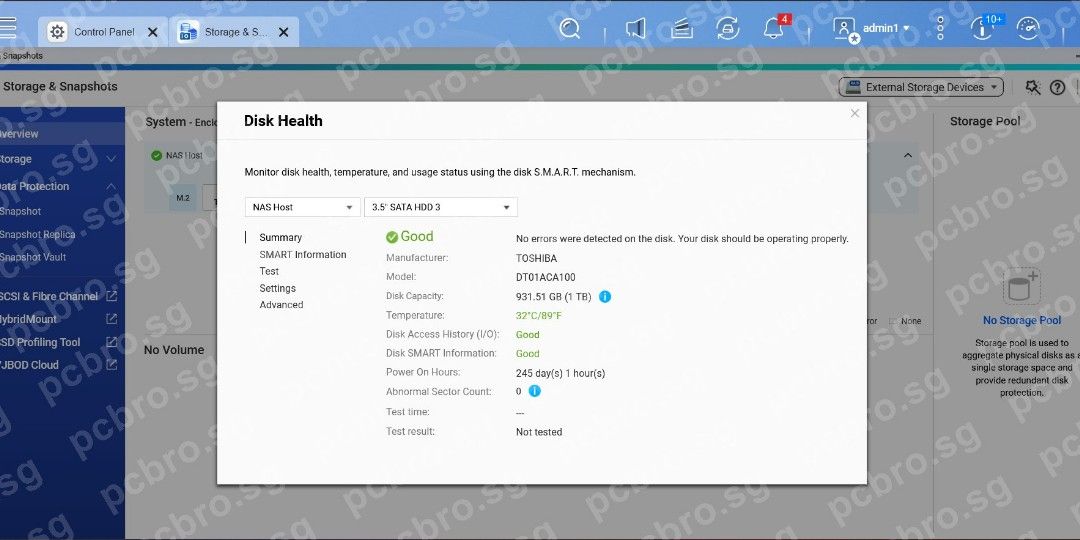Open iSCSI & Fibre Channel external link
This screenshot has width=1080, height=540.
click(111, 296)
